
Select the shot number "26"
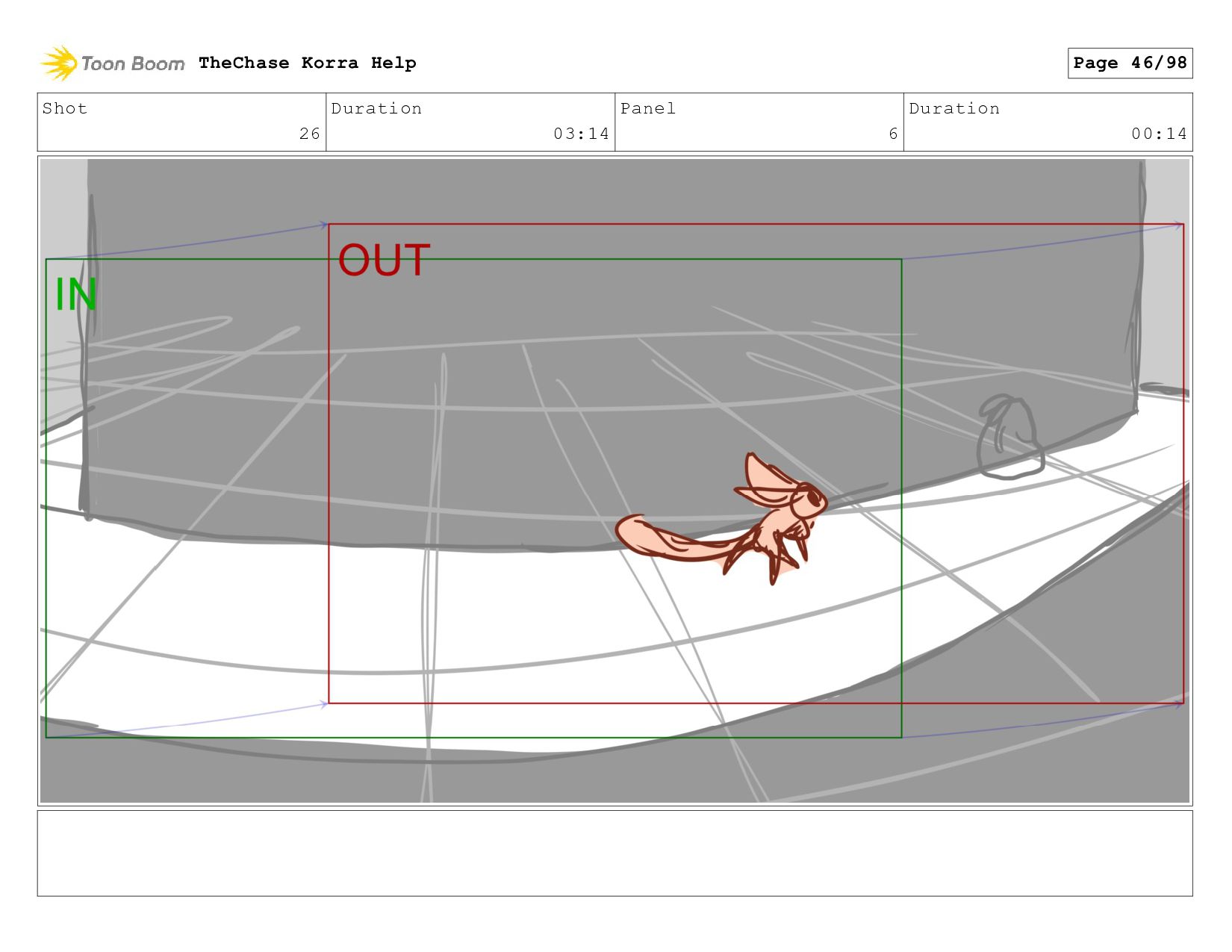click(x=310, y=134)
